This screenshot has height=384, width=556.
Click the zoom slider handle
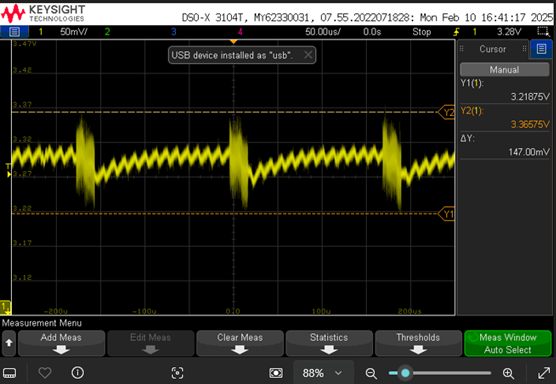pyautogui.click(x=405, y=373)
